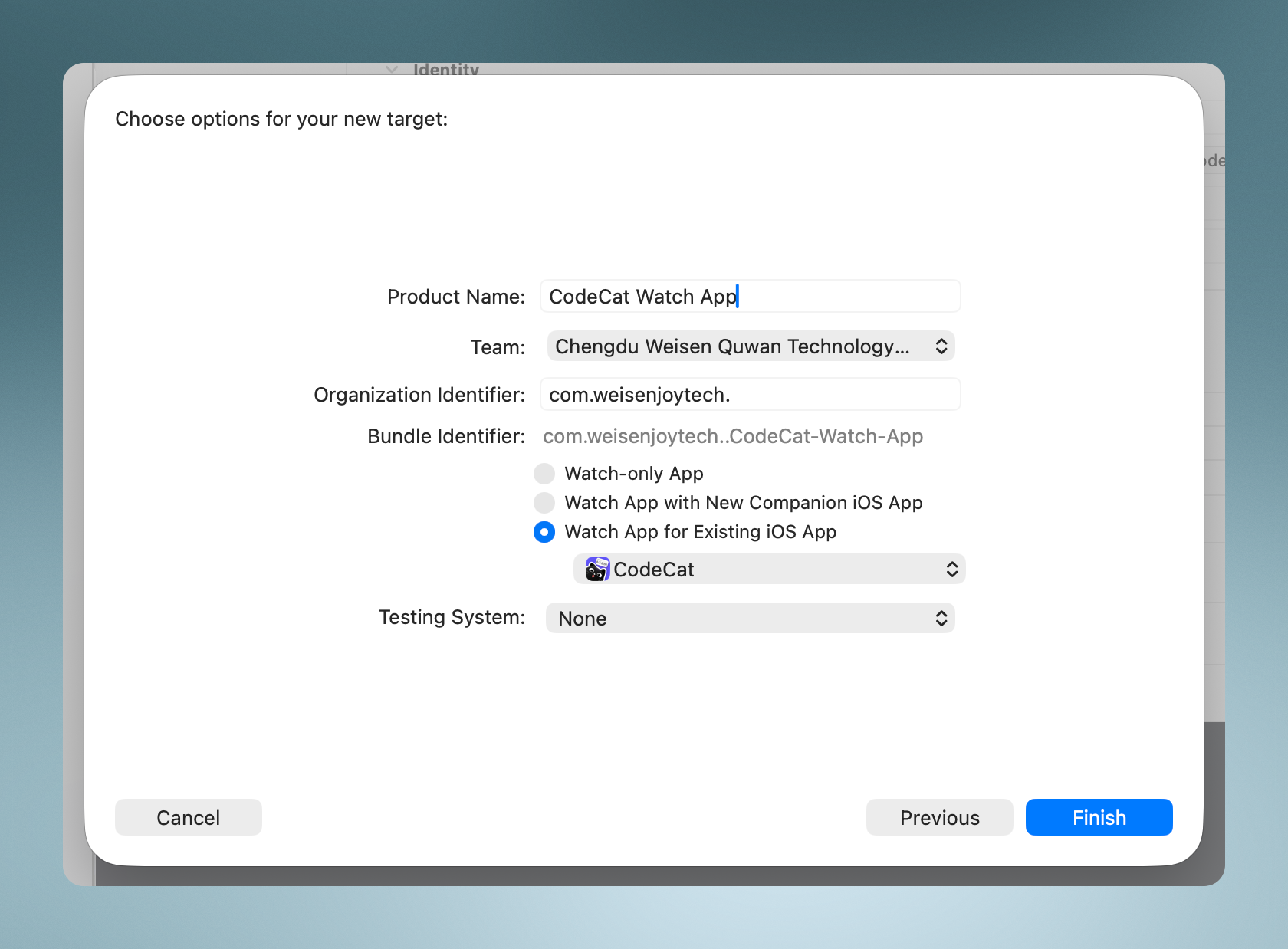This screenshot has height=949, width=1288.
Task: Go back with the Previous button
Action: 939,817
